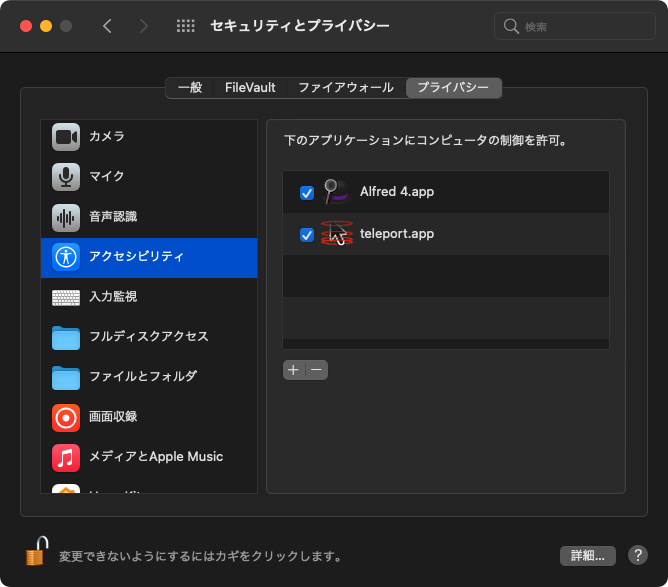Select カメラ text in privacy list
Image resolution: width=668 pixels, height=587 pixels.
coord(107,136)
